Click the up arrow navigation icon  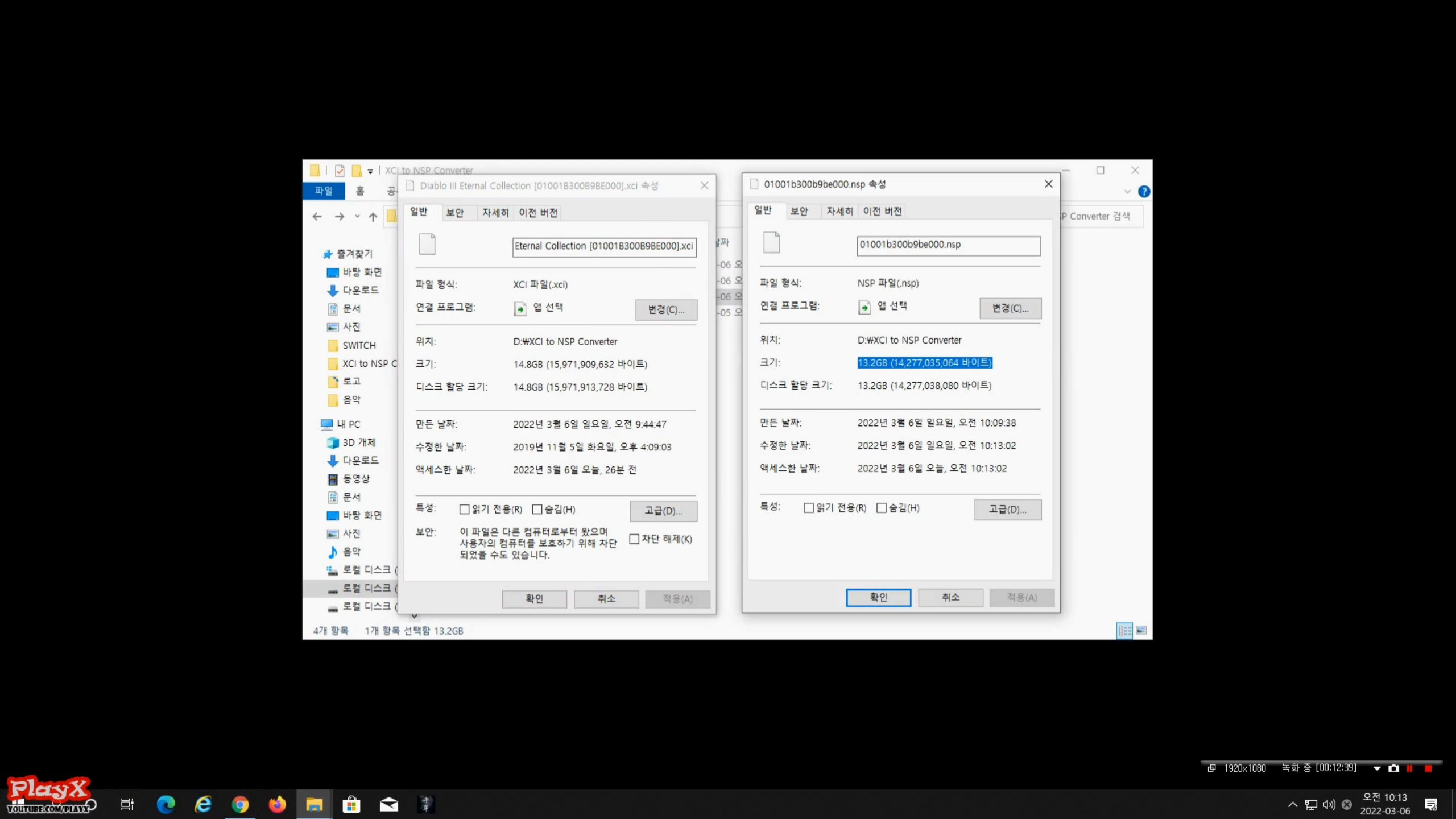tap(373, 217)
